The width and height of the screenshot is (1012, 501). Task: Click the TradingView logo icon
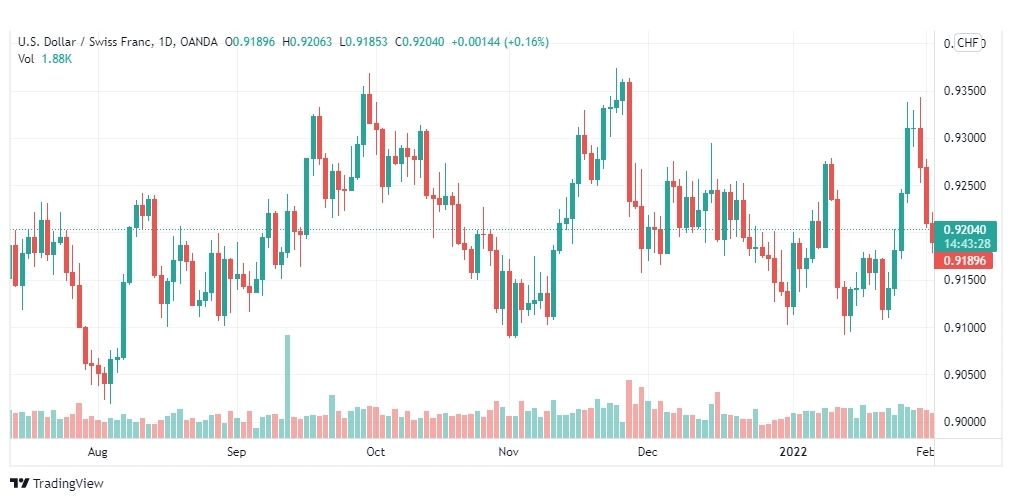coord(19,483)
